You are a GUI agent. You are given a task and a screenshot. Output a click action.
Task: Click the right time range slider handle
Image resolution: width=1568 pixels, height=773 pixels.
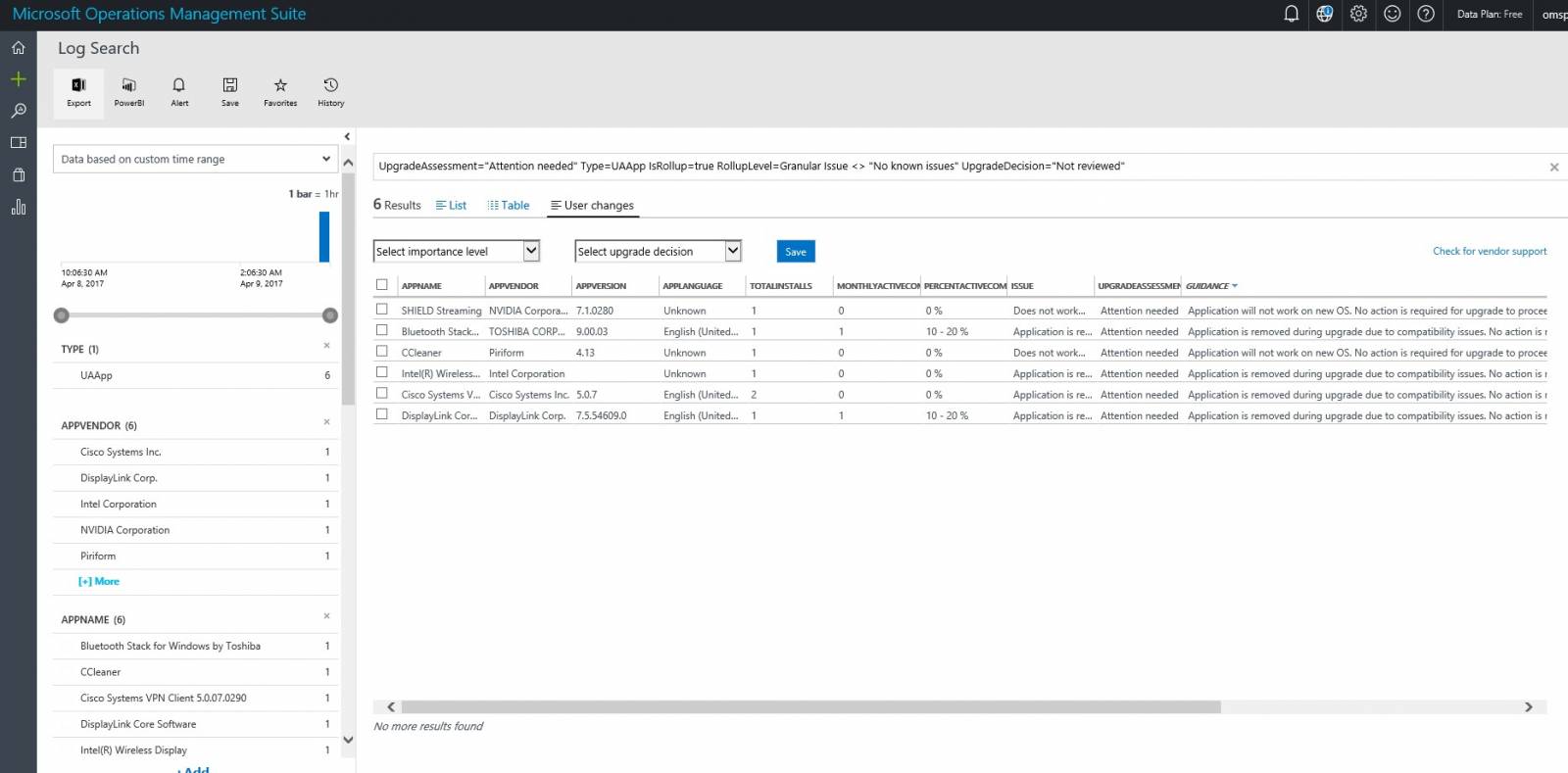[330, 315]
